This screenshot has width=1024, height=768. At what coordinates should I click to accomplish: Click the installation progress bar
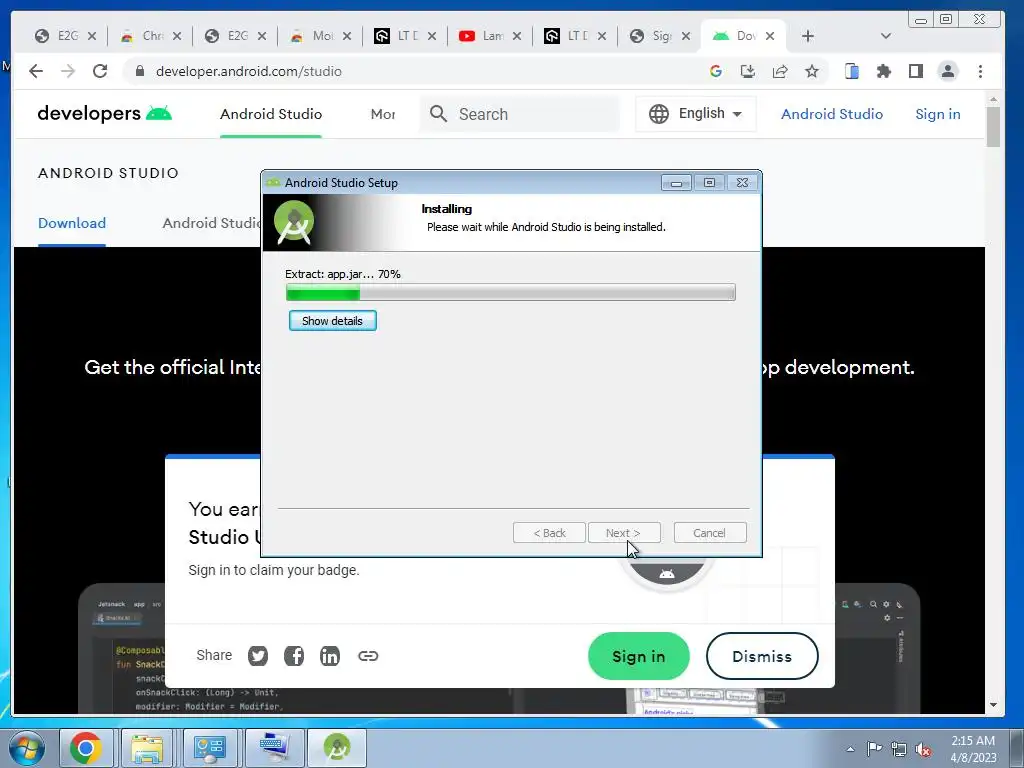click(511, 292)
